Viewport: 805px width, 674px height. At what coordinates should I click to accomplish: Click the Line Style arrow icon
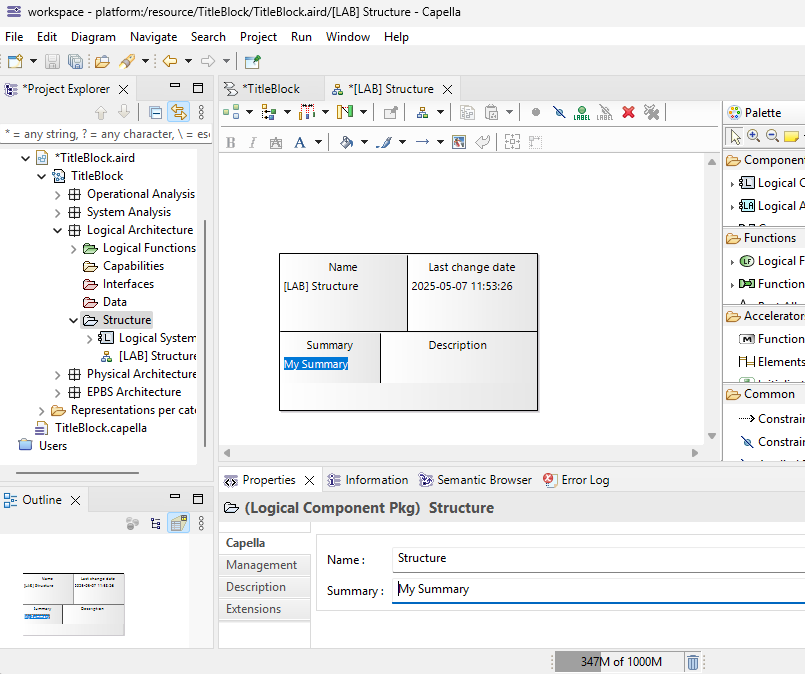tap(422, 142)
